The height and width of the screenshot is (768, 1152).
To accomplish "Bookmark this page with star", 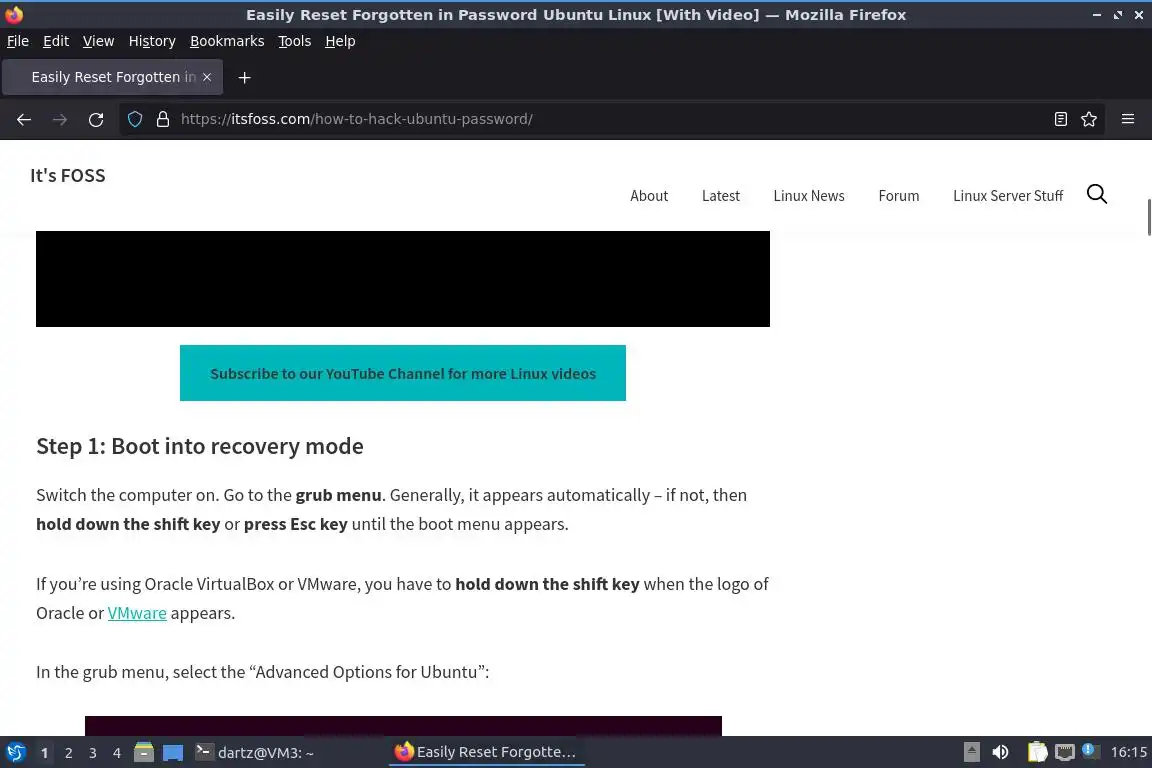I will [x=1089, y=119].
